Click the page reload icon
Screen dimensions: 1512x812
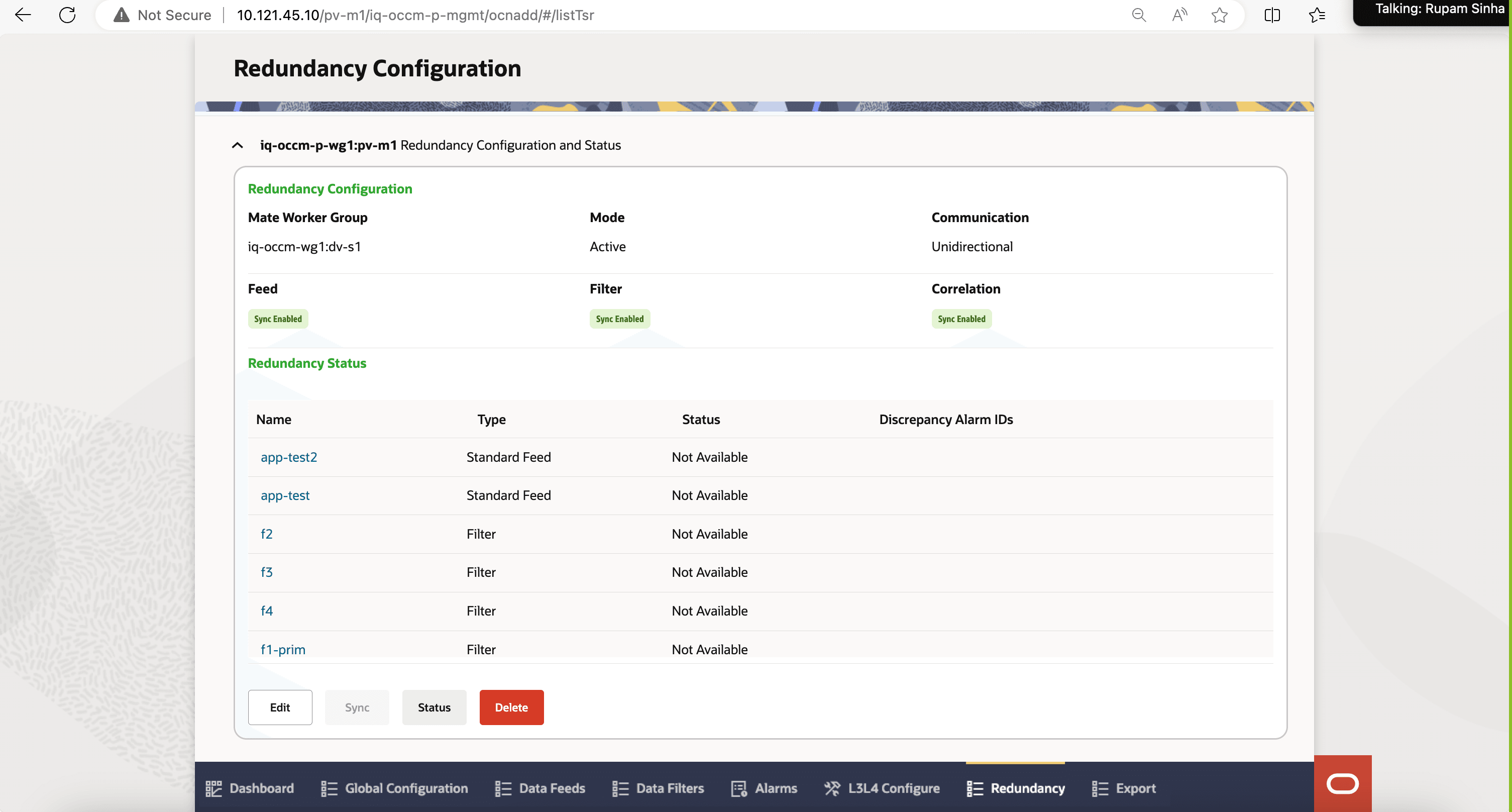[x=67, y=15]
